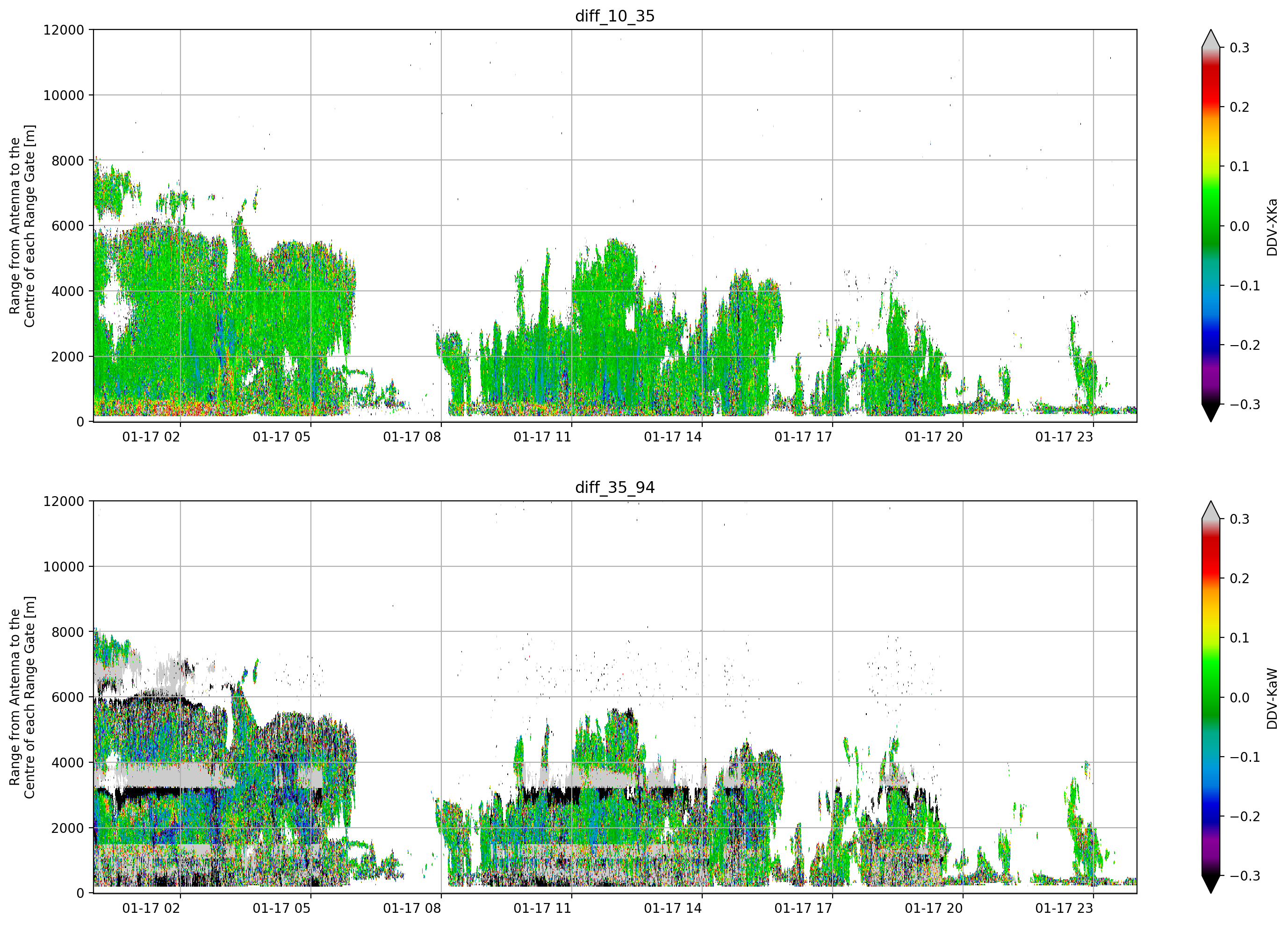Click '01-17 14' x-tick under diff_10_35 plot
1288x925 pixels.
coord(673,437)
